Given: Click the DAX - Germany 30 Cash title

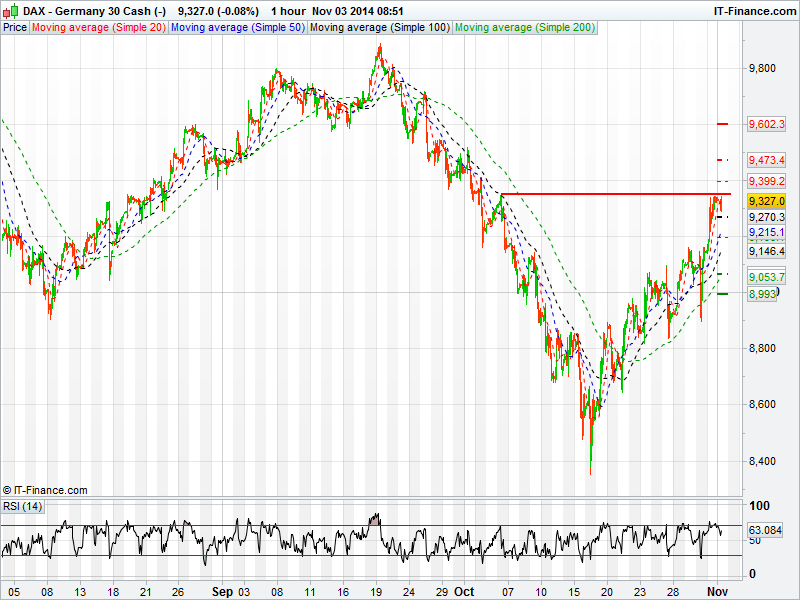Looking at the screenshot, I should pyautogui.click(x=94, y=11).
